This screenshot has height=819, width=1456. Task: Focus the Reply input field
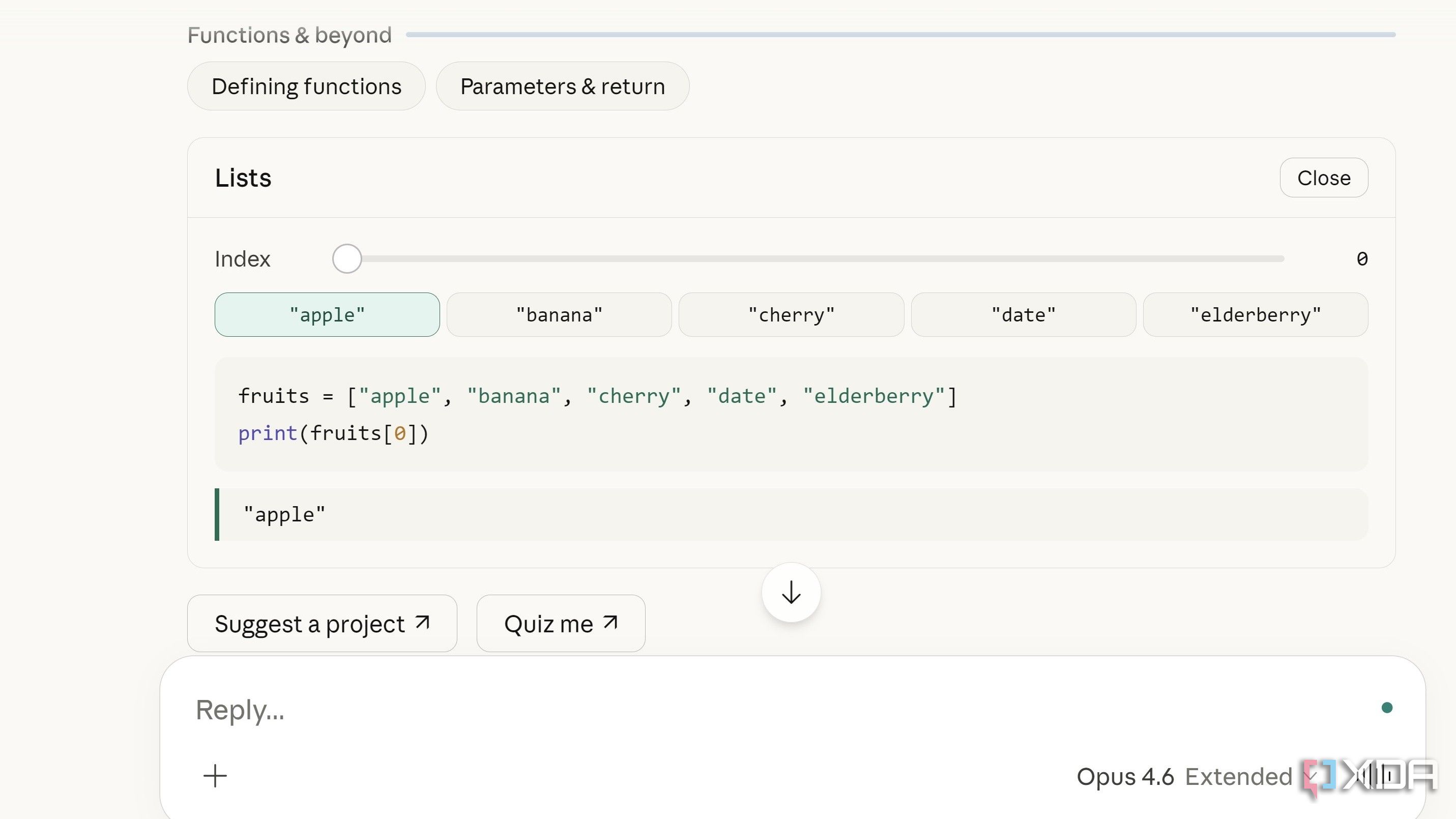[x=780, y=710]
